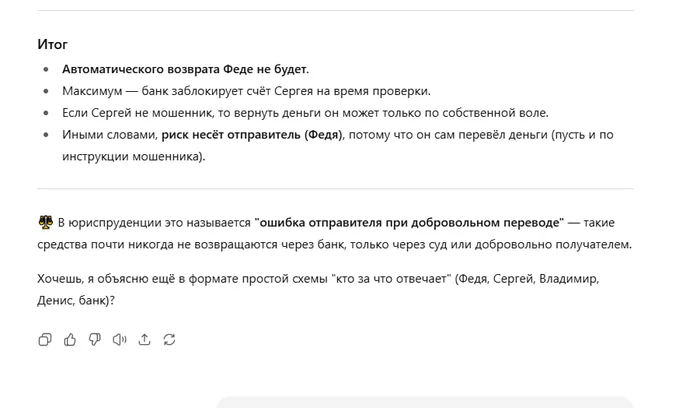This screenshot has height=408, width=700.
Task: Regenerate the response with the circular arrows
Action: [170, 340]
